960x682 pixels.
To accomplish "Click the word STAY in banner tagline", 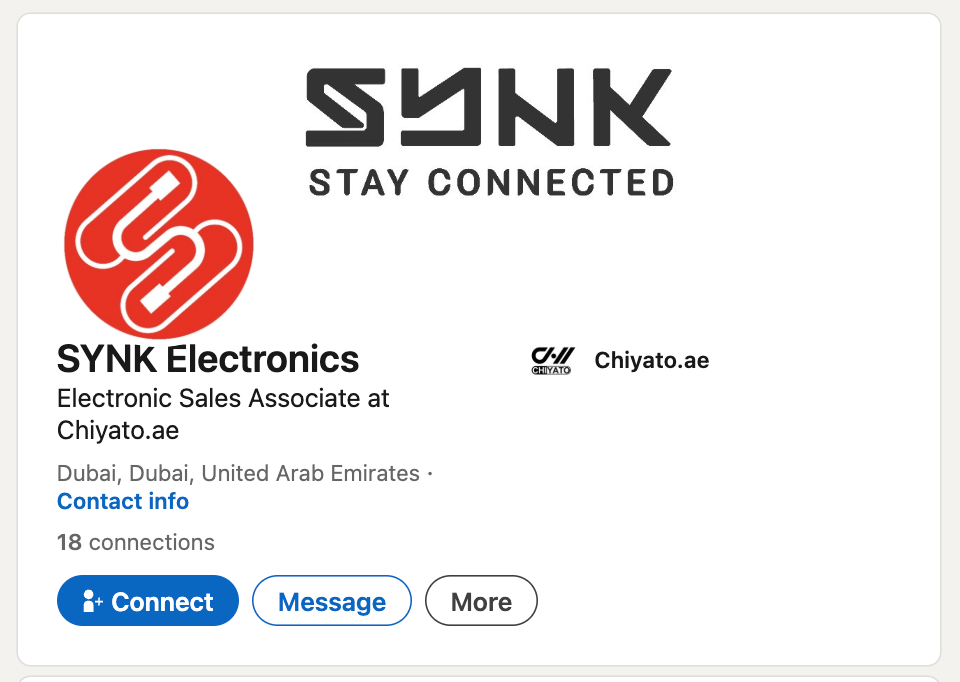I will [359, 183].
